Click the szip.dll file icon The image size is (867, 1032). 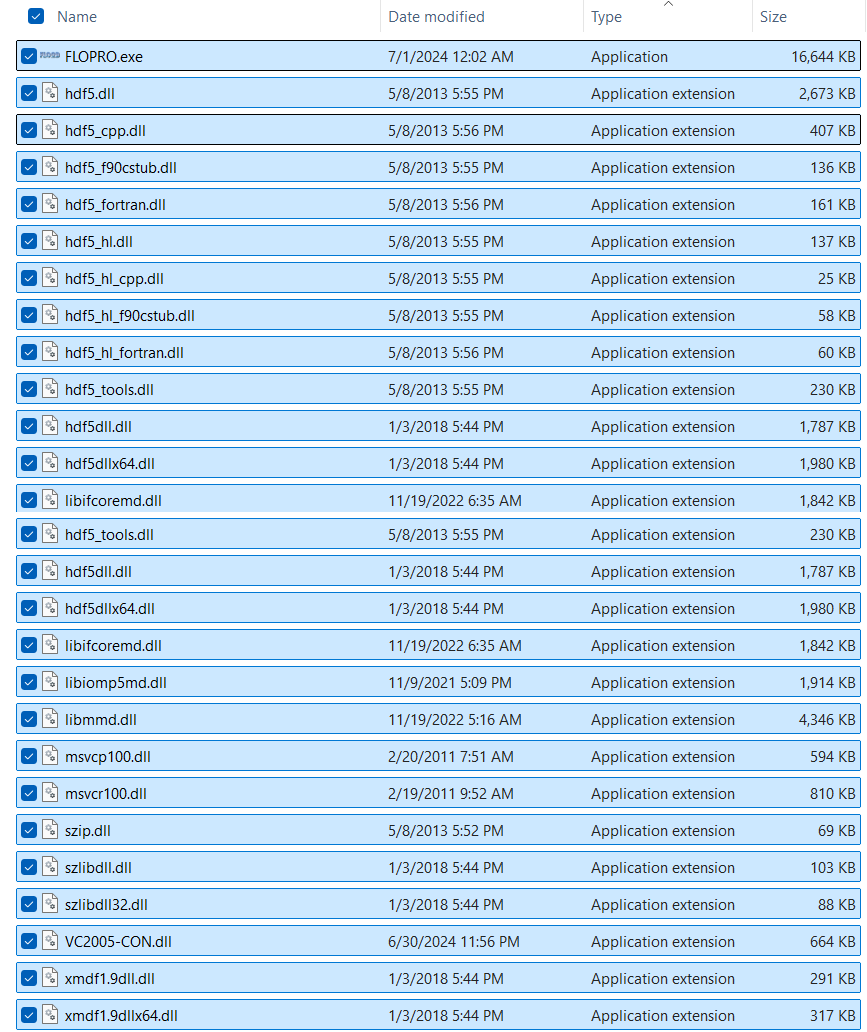coord(51,831)
